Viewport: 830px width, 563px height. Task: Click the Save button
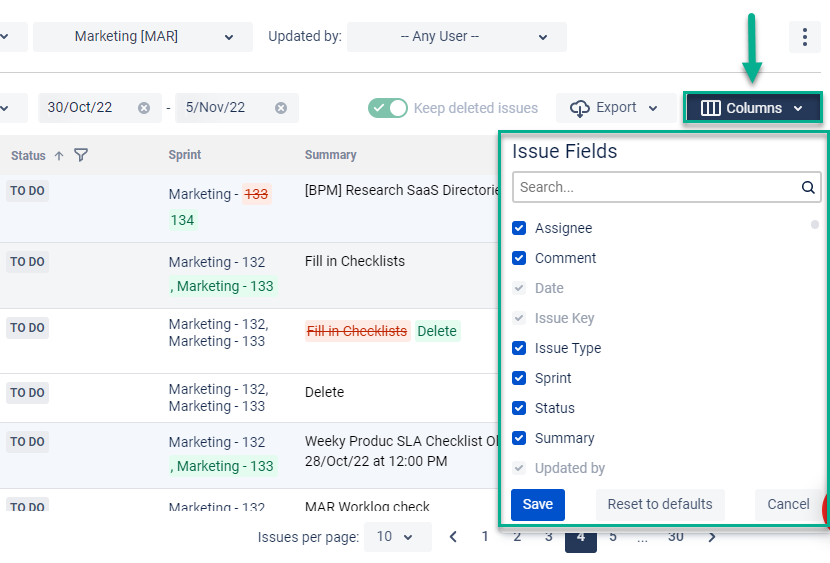click(538, 505)
